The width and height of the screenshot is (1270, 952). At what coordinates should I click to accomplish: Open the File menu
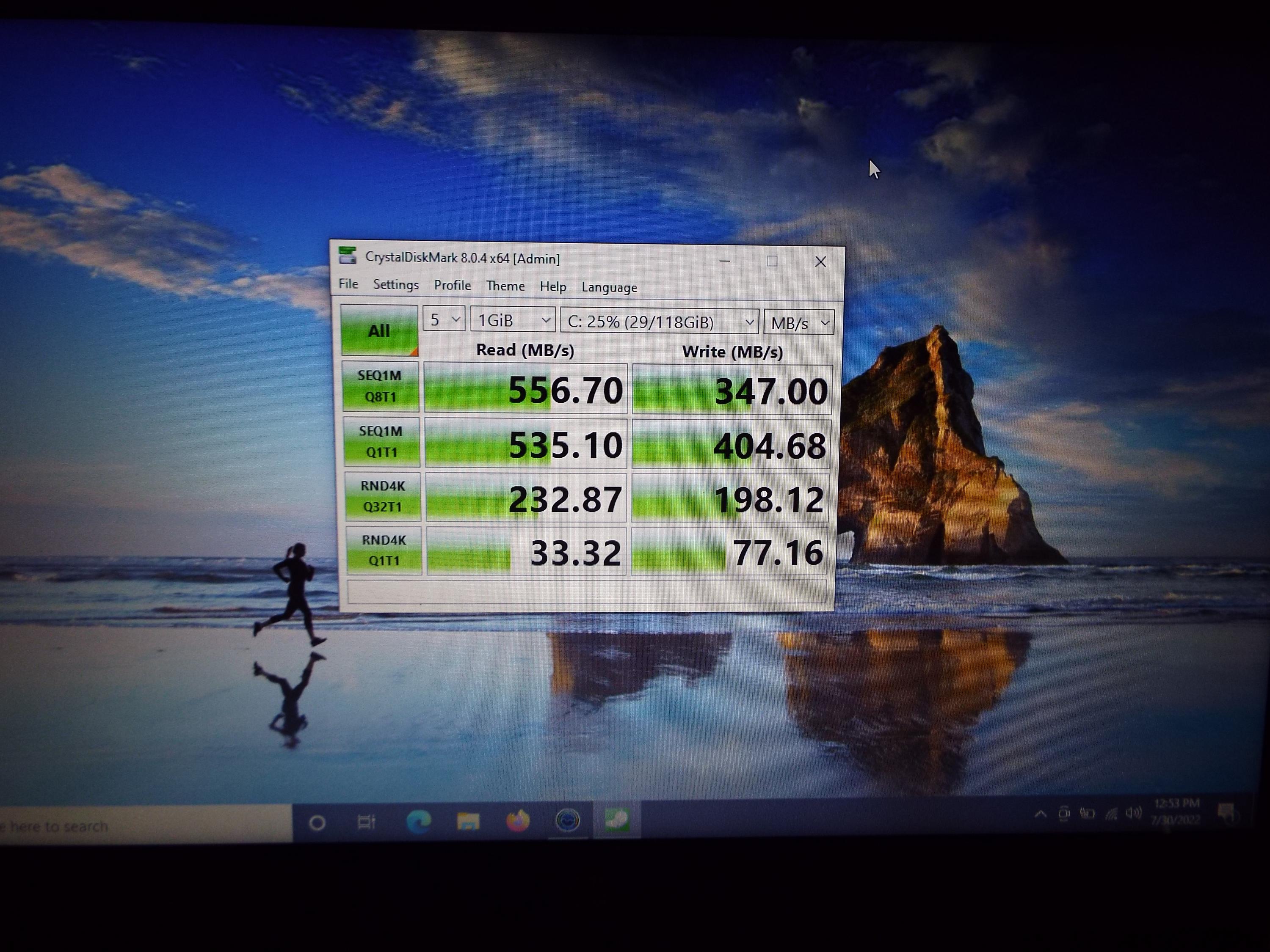348,284
